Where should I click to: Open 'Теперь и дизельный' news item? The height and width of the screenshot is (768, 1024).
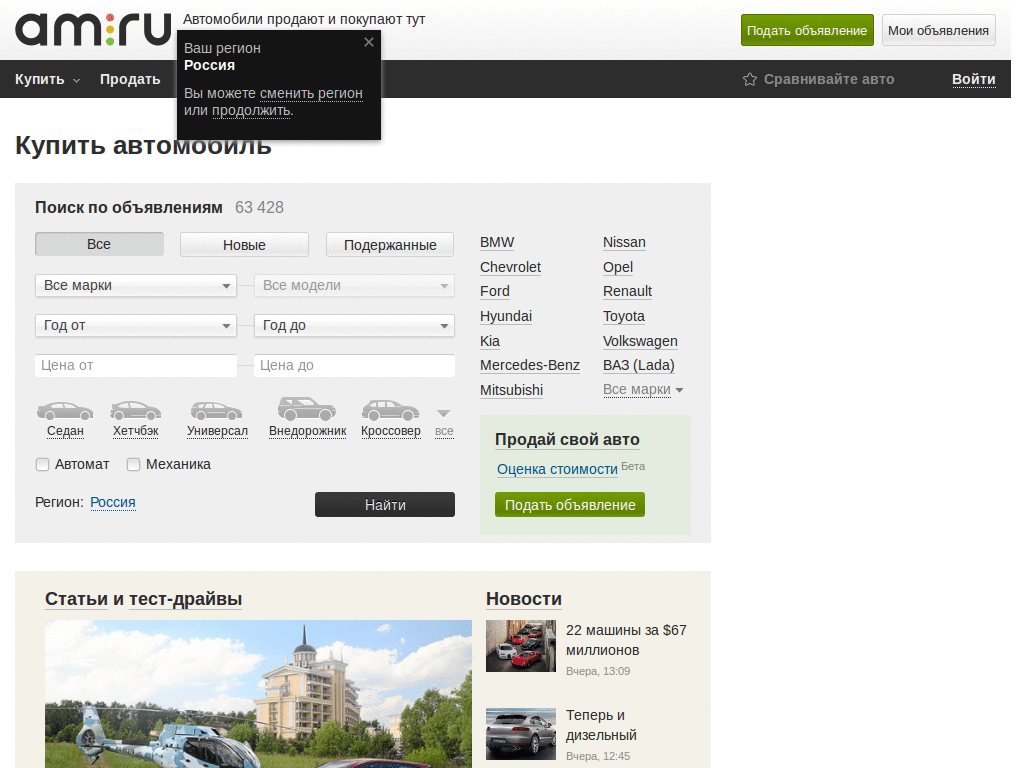point(601,725)
